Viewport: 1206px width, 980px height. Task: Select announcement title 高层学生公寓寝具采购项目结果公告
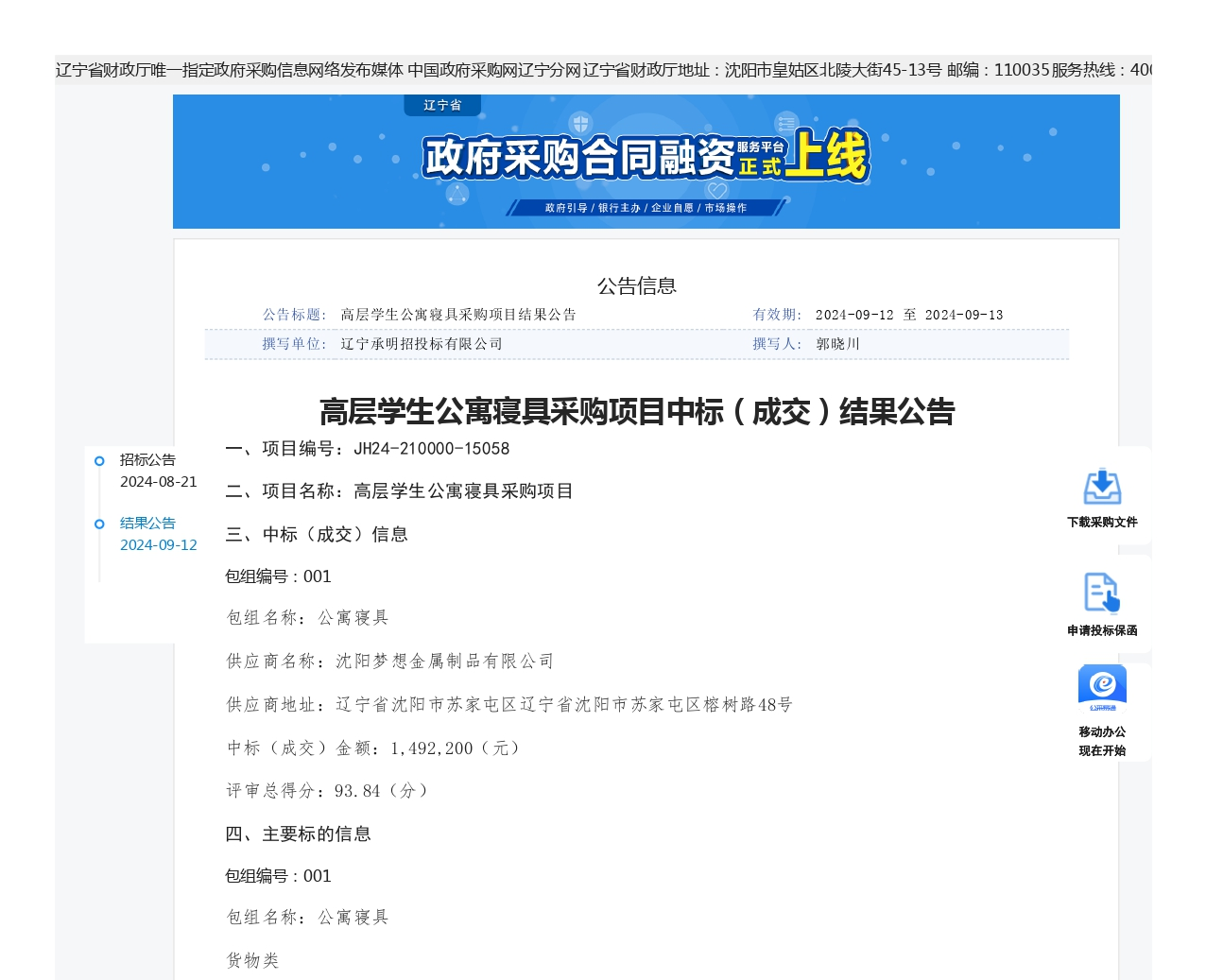458,315
